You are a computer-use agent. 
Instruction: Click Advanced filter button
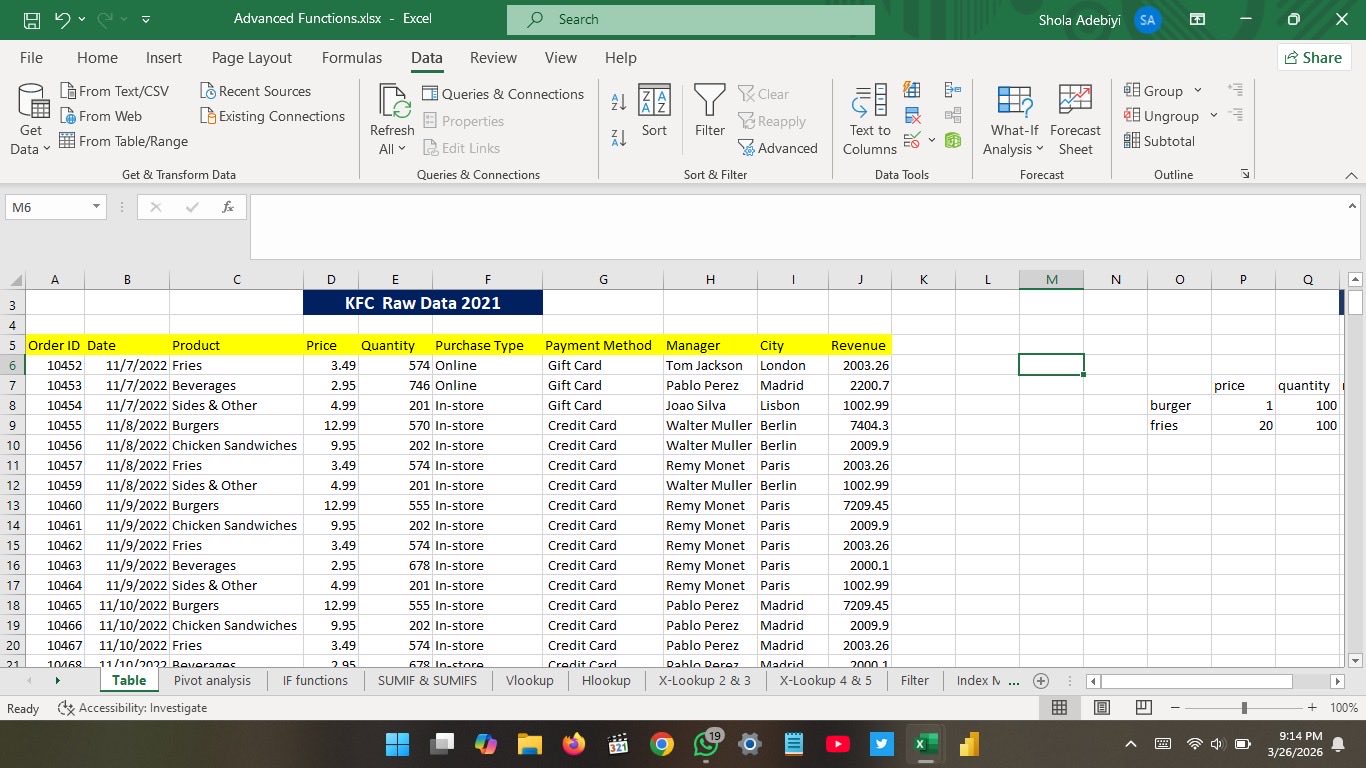(x=778, y=148)
